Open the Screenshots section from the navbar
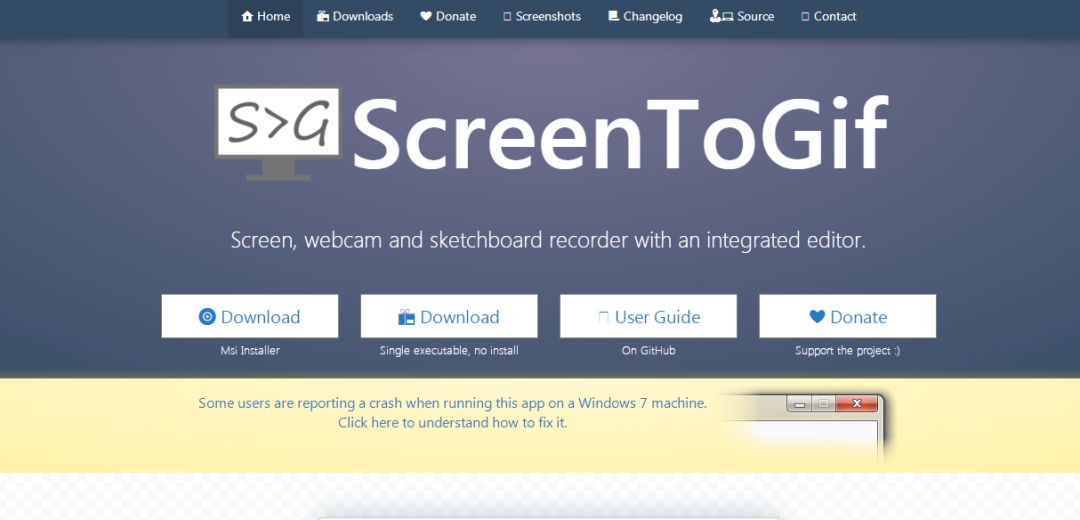The image size is (1080, 520). (x=542, y=17)
